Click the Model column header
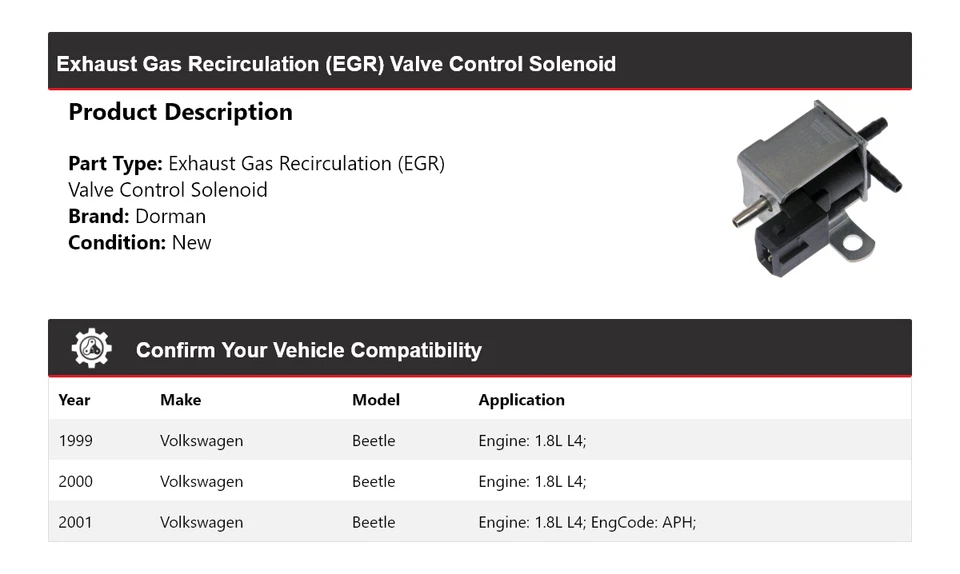This screenshot has height=574, width=960. click(x=375, y=400)
